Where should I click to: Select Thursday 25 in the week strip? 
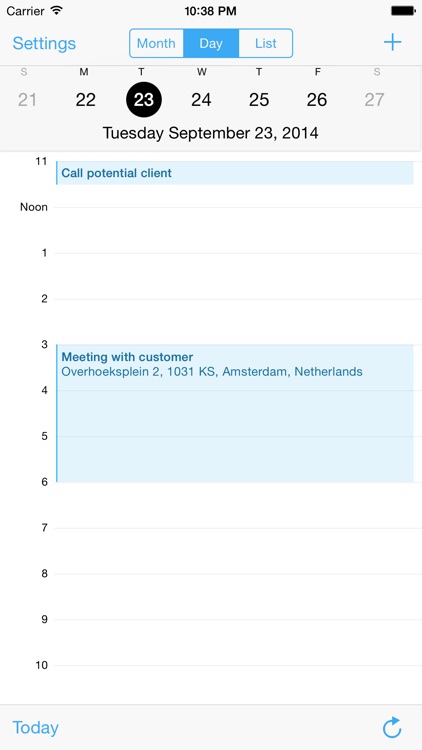pyautogui.click(x=259, y=99)
